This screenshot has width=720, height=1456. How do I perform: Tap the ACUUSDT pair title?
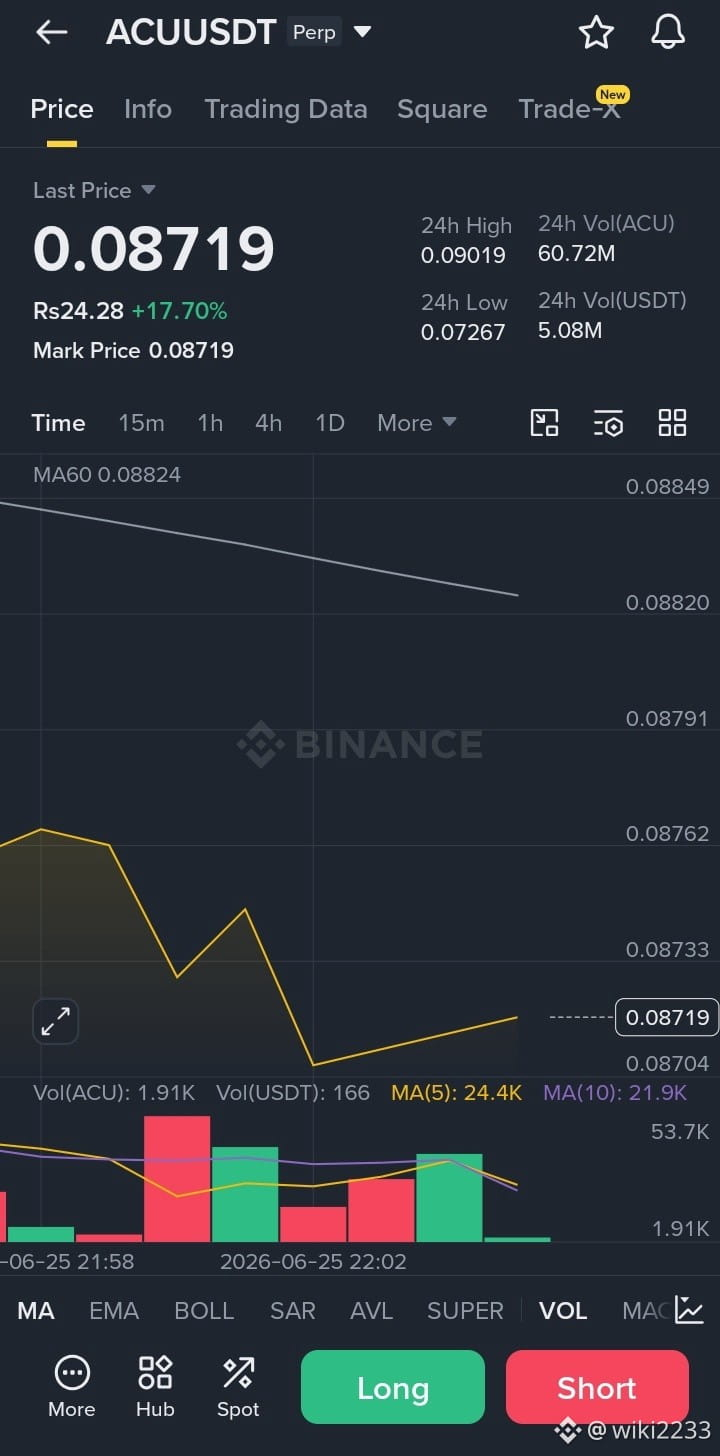(x=191, y=33)
